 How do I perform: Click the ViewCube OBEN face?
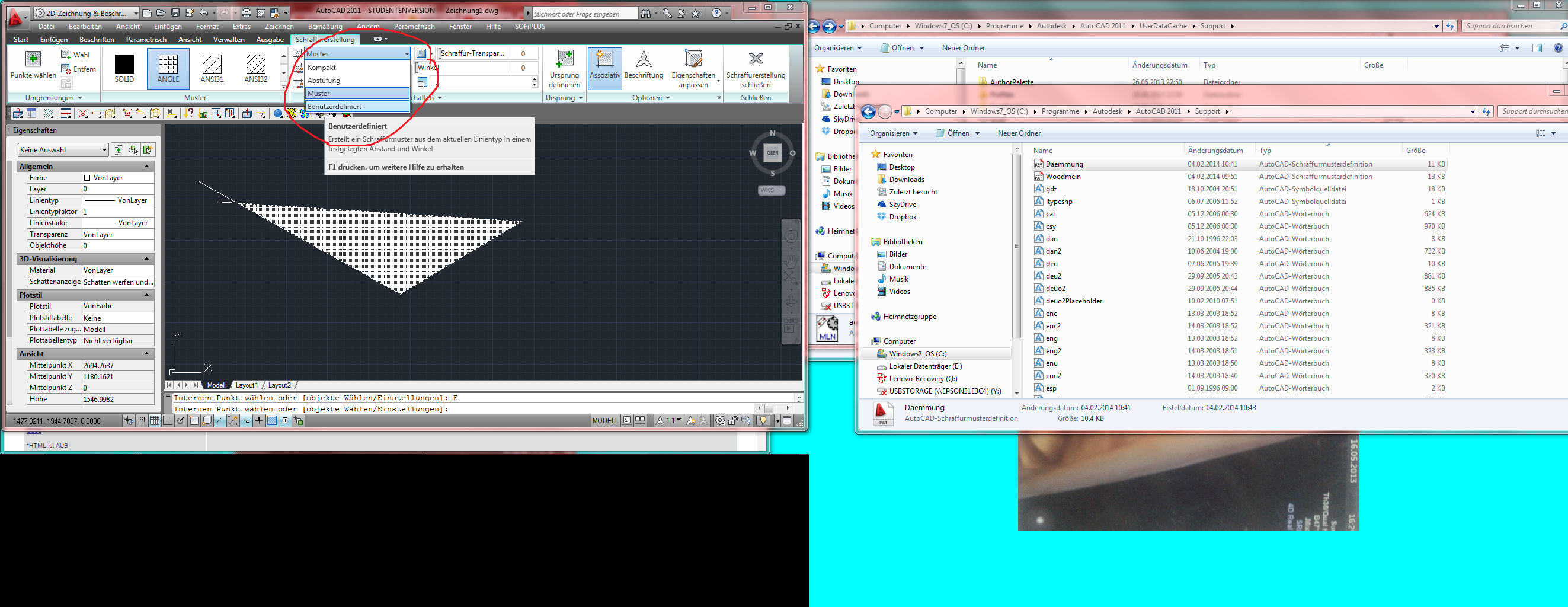[772, 153]
